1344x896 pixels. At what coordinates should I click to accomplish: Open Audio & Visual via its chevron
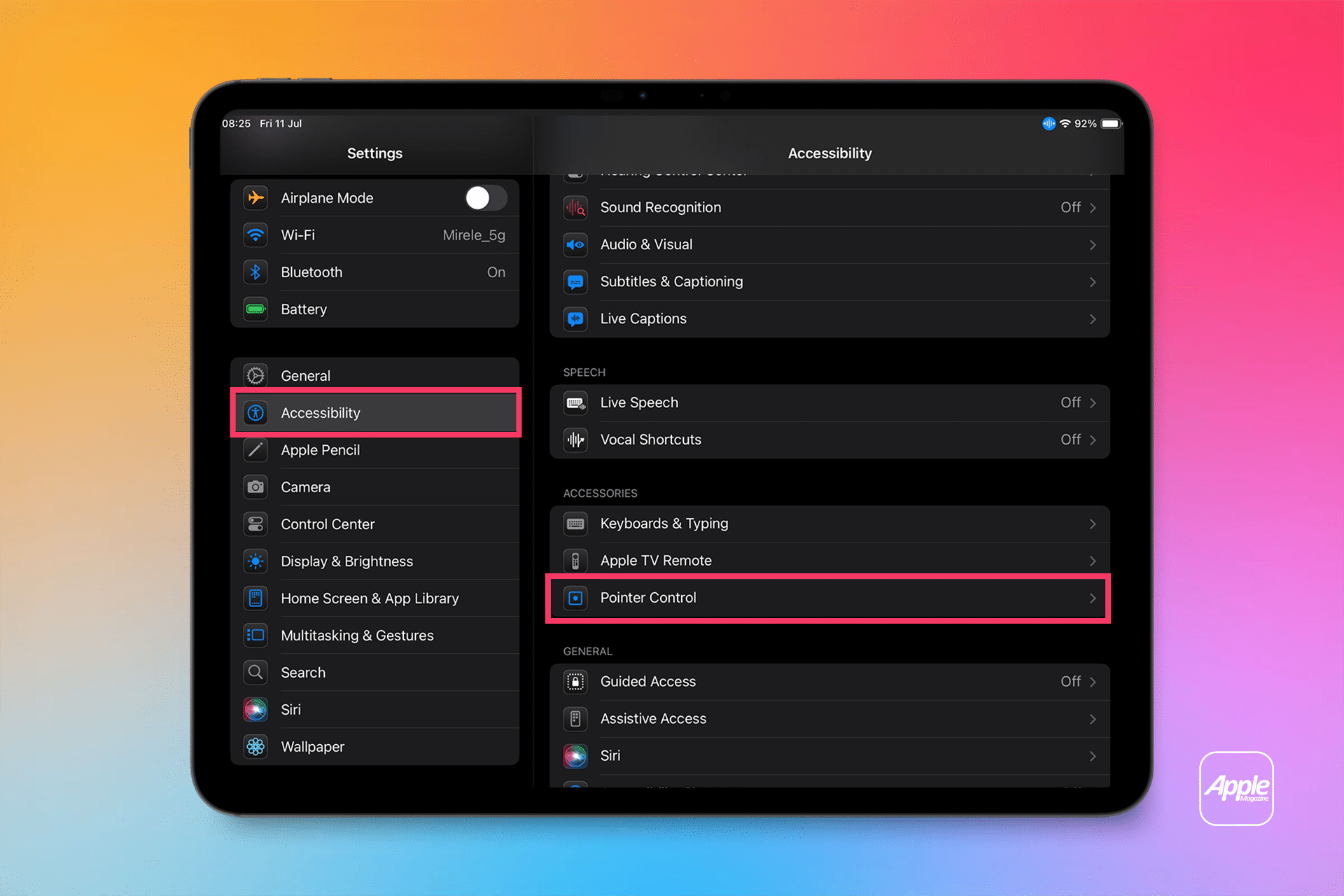[x=1093, y=245]
